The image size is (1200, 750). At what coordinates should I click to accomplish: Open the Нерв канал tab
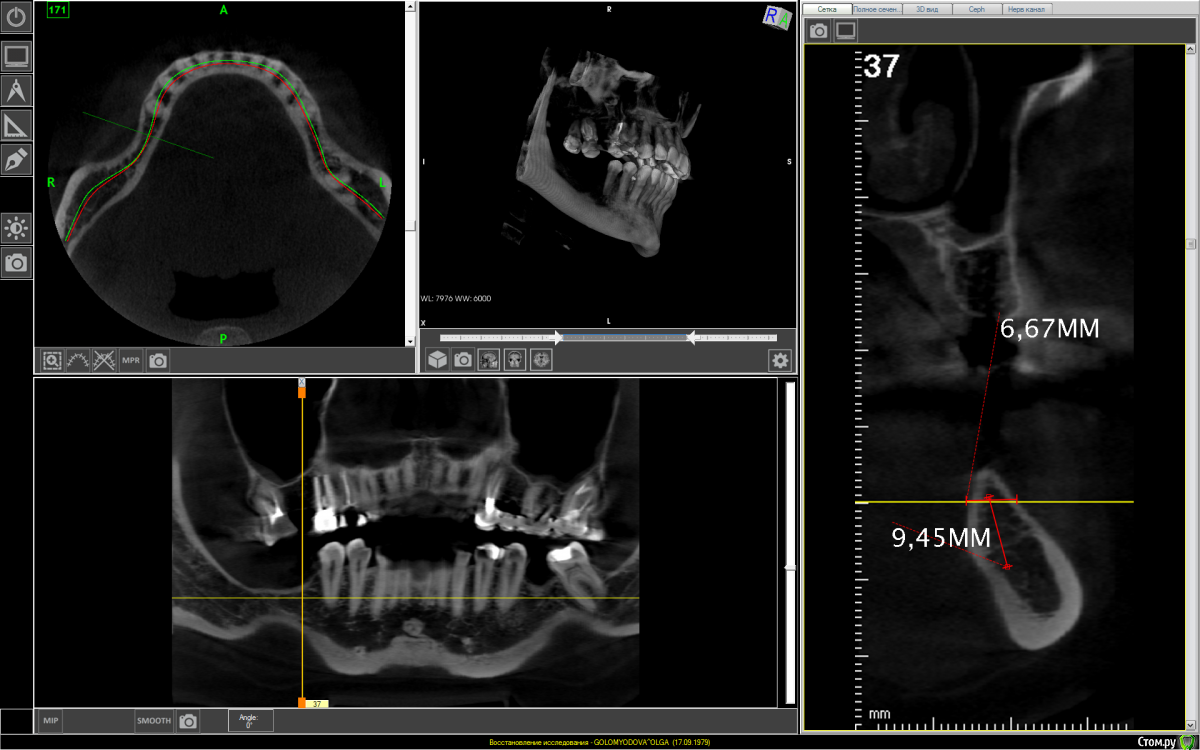1027,8
